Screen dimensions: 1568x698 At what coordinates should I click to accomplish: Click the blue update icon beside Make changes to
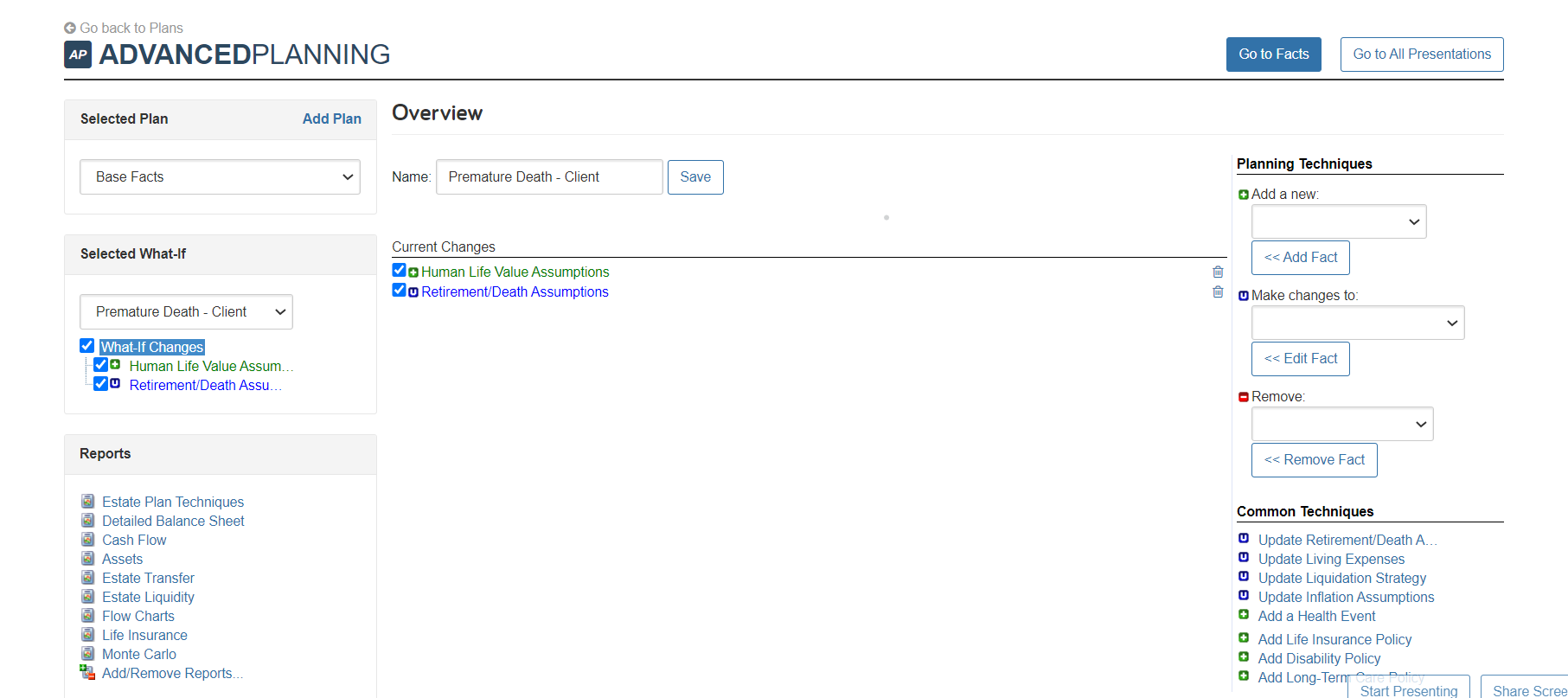click(1244, 296)
